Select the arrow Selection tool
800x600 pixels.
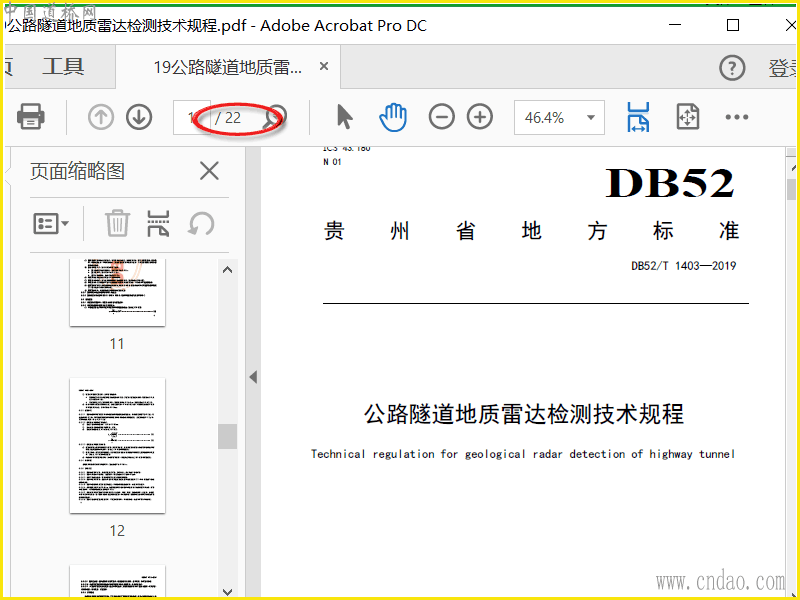[x=344, y=117]
